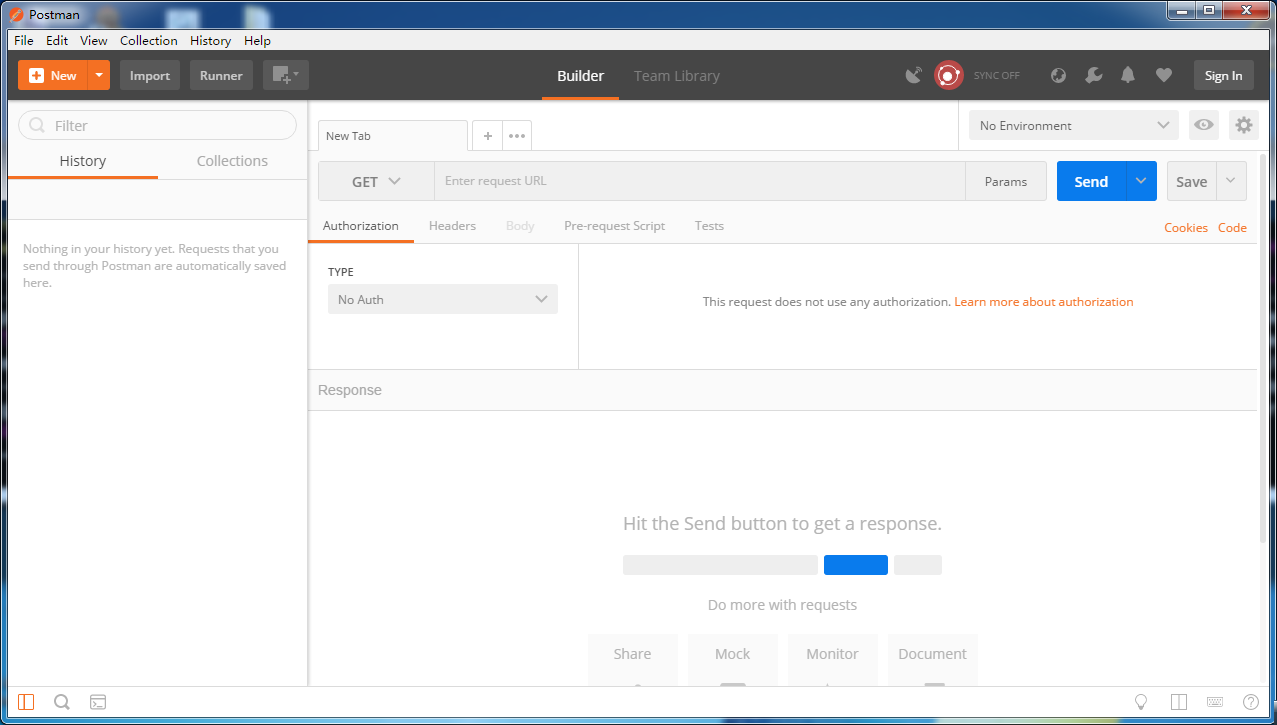The width and height of the screenshot is (1277, 725).
Task: Click the blue Send button
Action: coord(1090,182)
